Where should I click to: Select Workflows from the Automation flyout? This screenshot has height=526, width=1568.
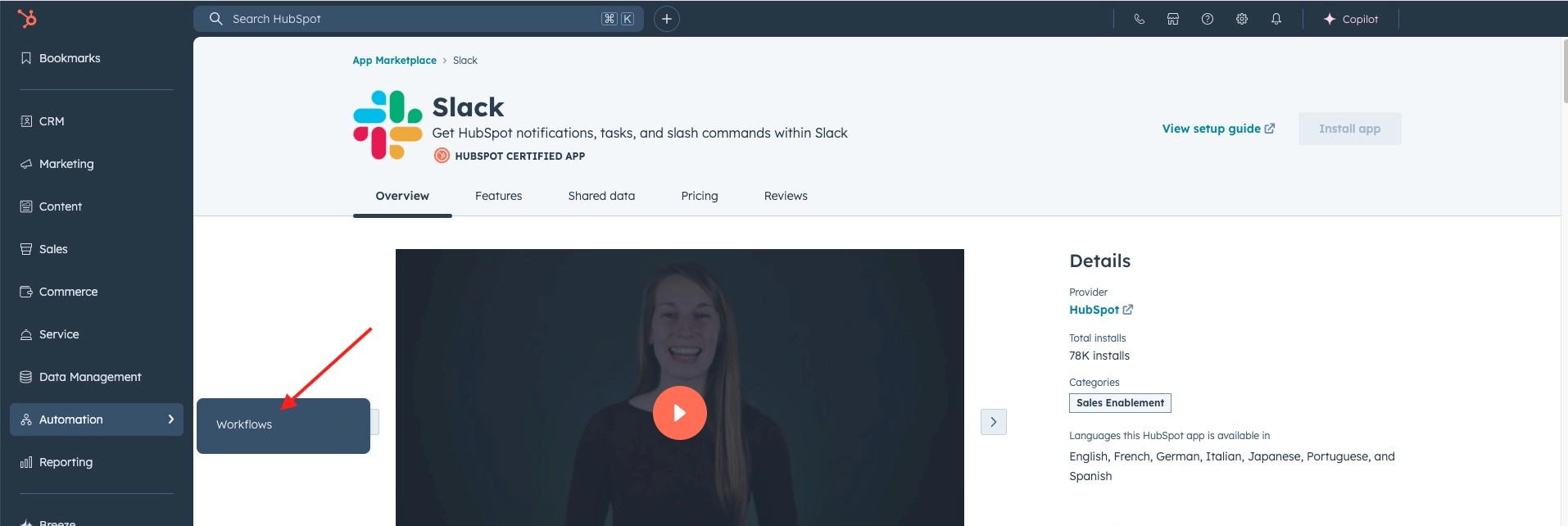coord(244,424)
